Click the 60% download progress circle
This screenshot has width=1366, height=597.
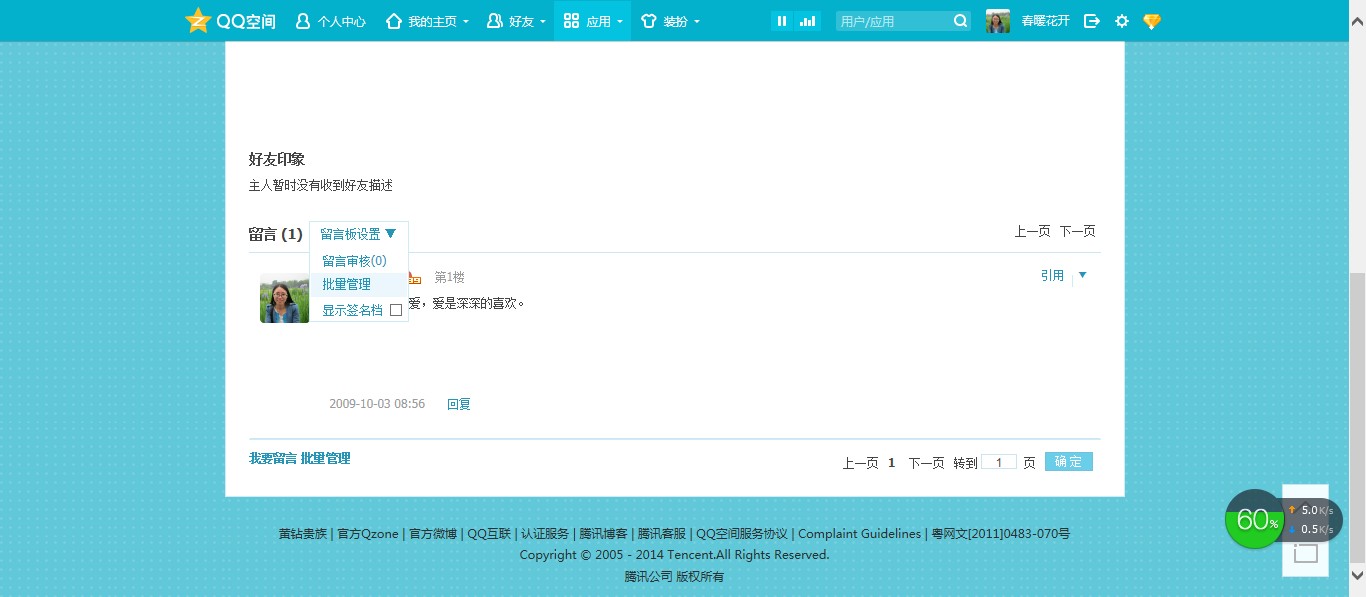1254,520
